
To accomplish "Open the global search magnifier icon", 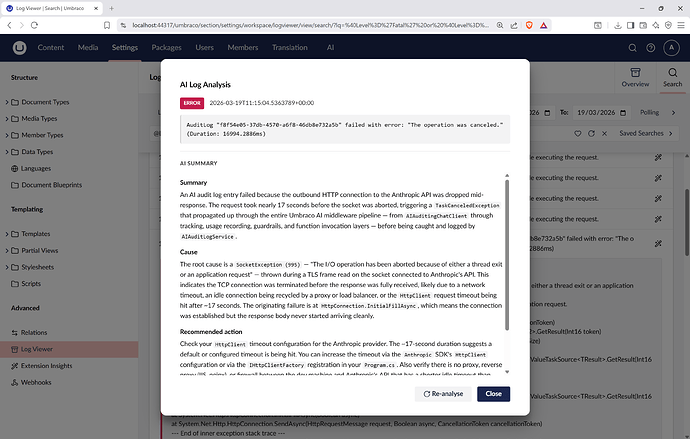I will click(632, 48).
